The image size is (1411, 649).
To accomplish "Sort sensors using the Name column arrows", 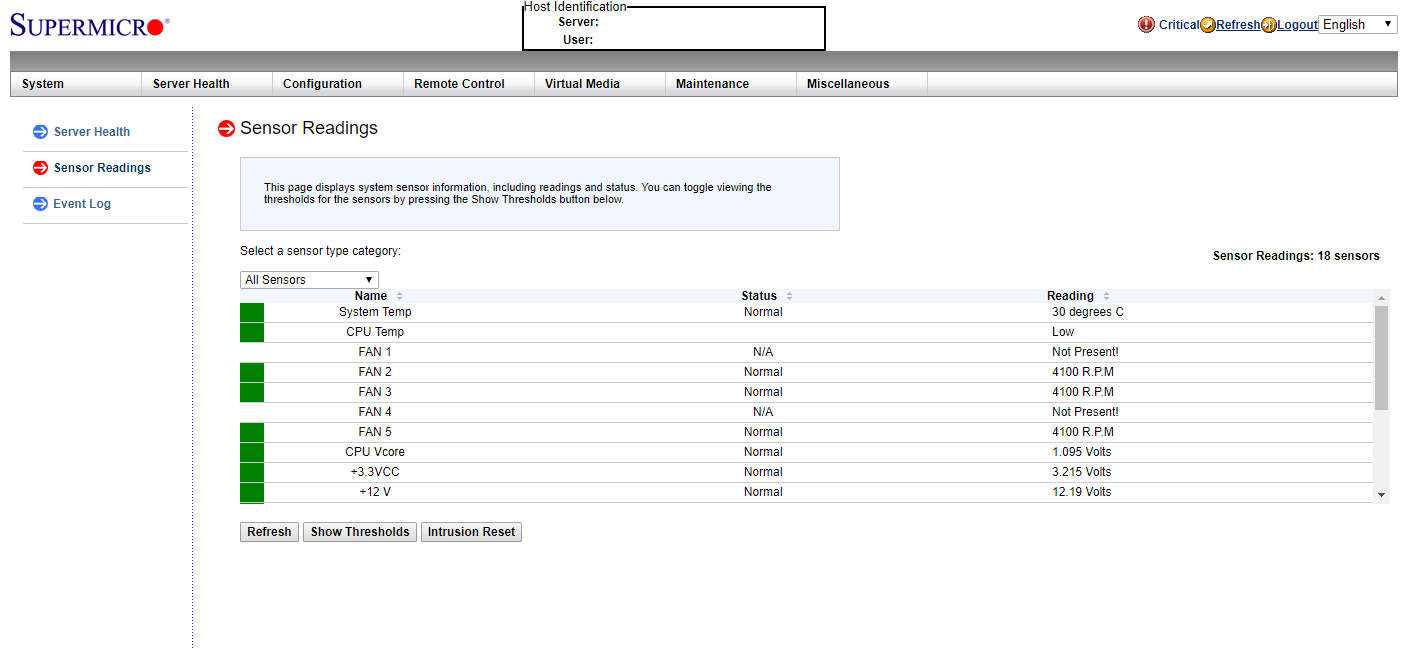I will point(399,296).
